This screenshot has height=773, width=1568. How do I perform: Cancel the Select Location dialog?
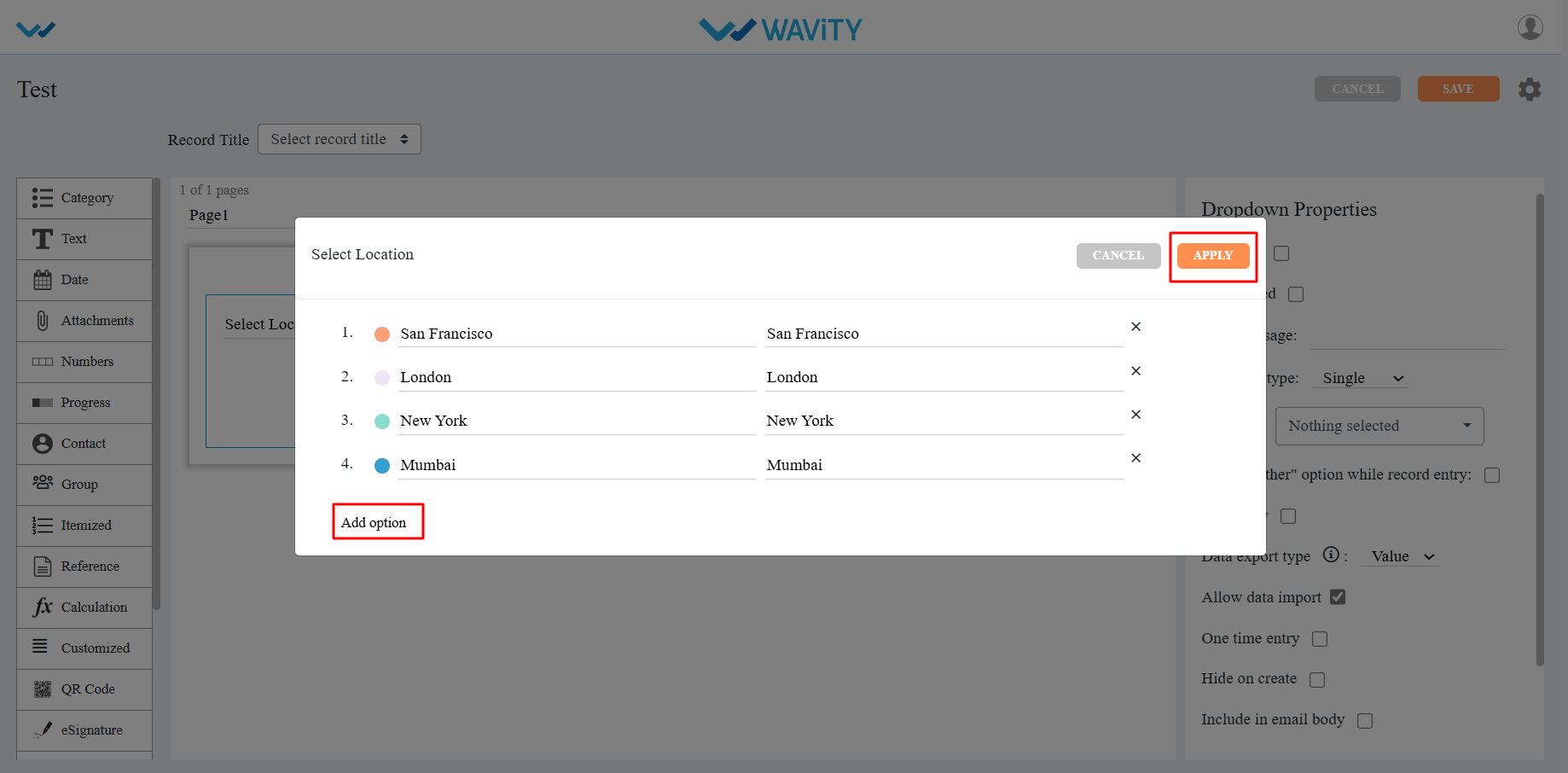(x=1118, y=256)
